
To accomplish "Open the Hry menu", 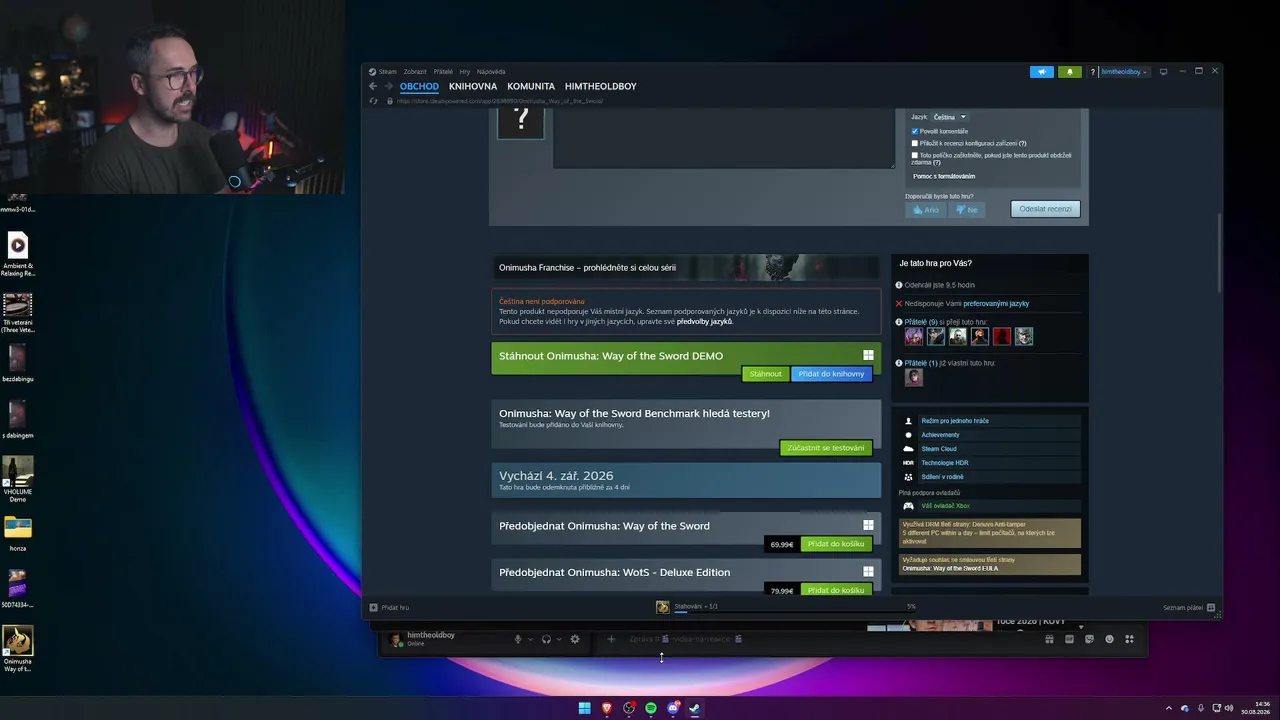I will pyautogui.click(x=465, y=72).
